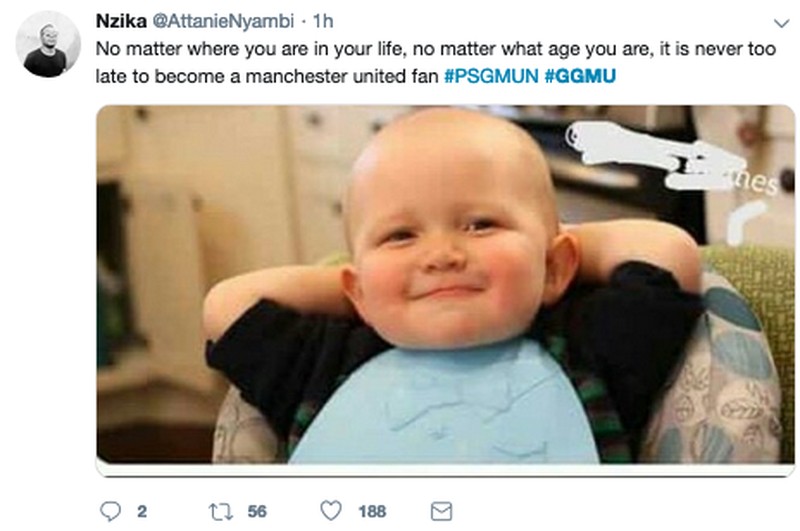
Task: Click the retweet arrows icon
Action: (216, 511)
